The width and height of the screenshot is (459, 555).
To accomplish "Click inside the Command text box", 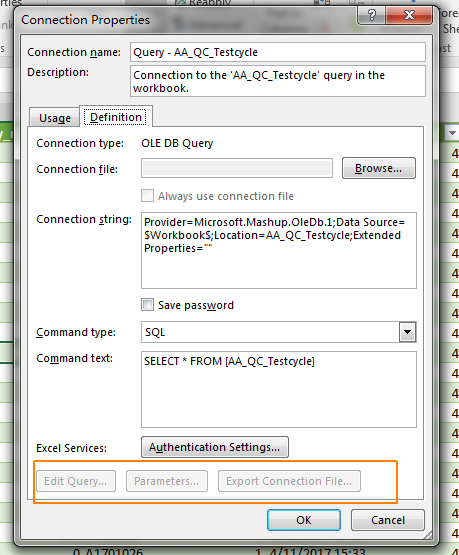I will point(279,389).
